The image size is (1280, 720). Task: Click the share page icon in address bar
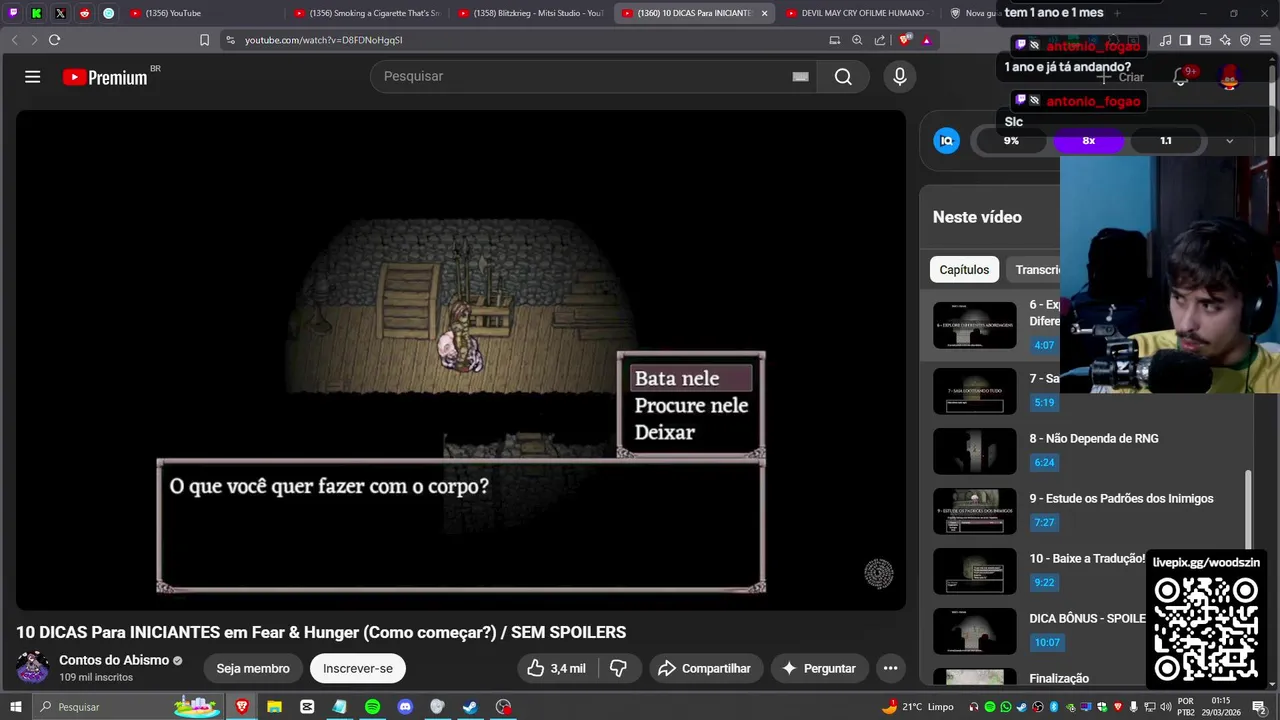[880, 40]
